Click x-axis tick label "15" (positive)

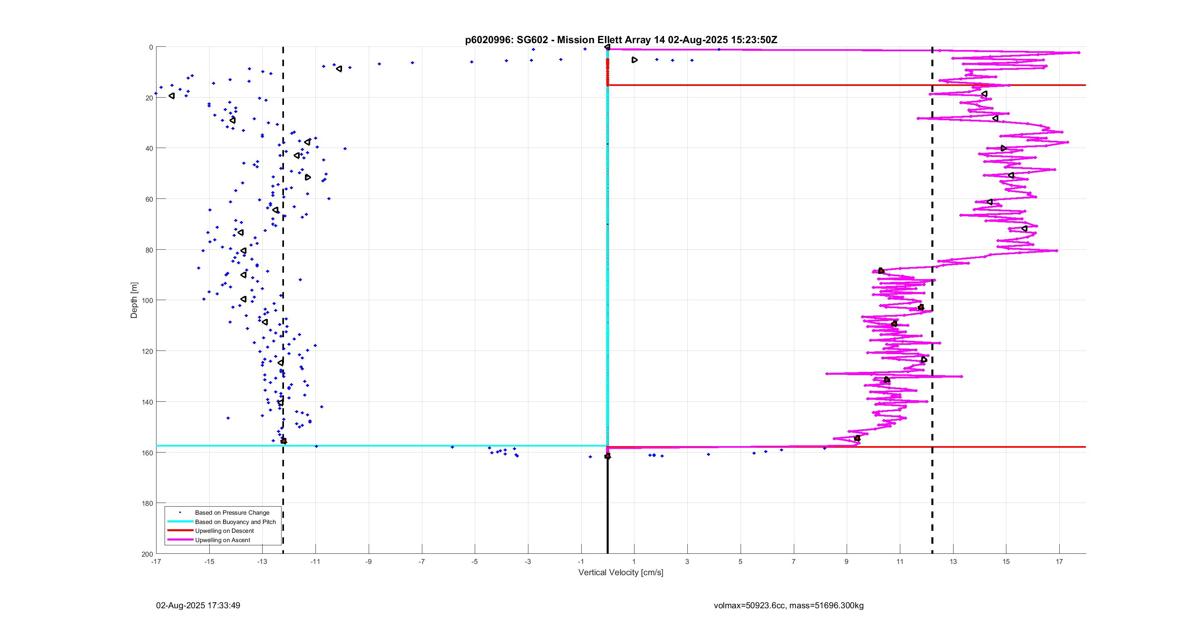coord(1005,562)
